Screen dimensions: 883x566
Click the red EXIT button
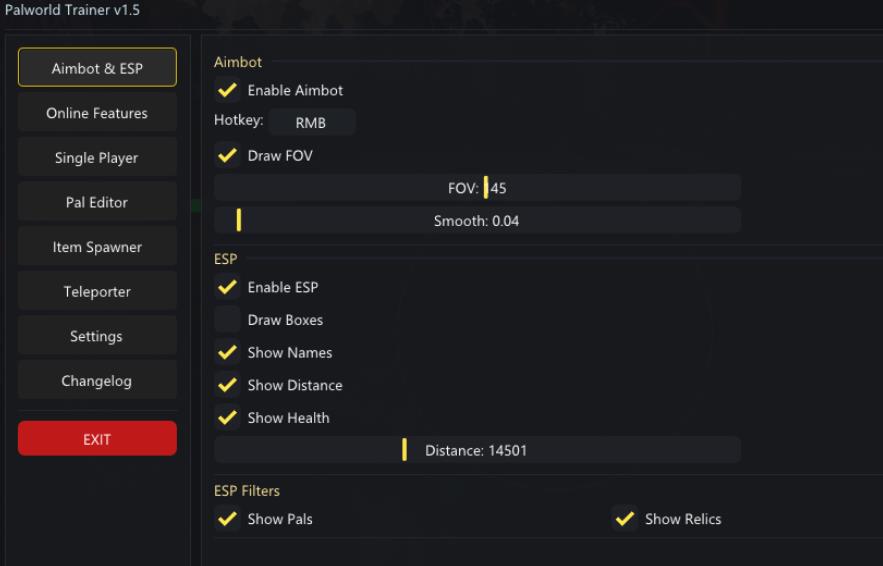coord(97,439)
